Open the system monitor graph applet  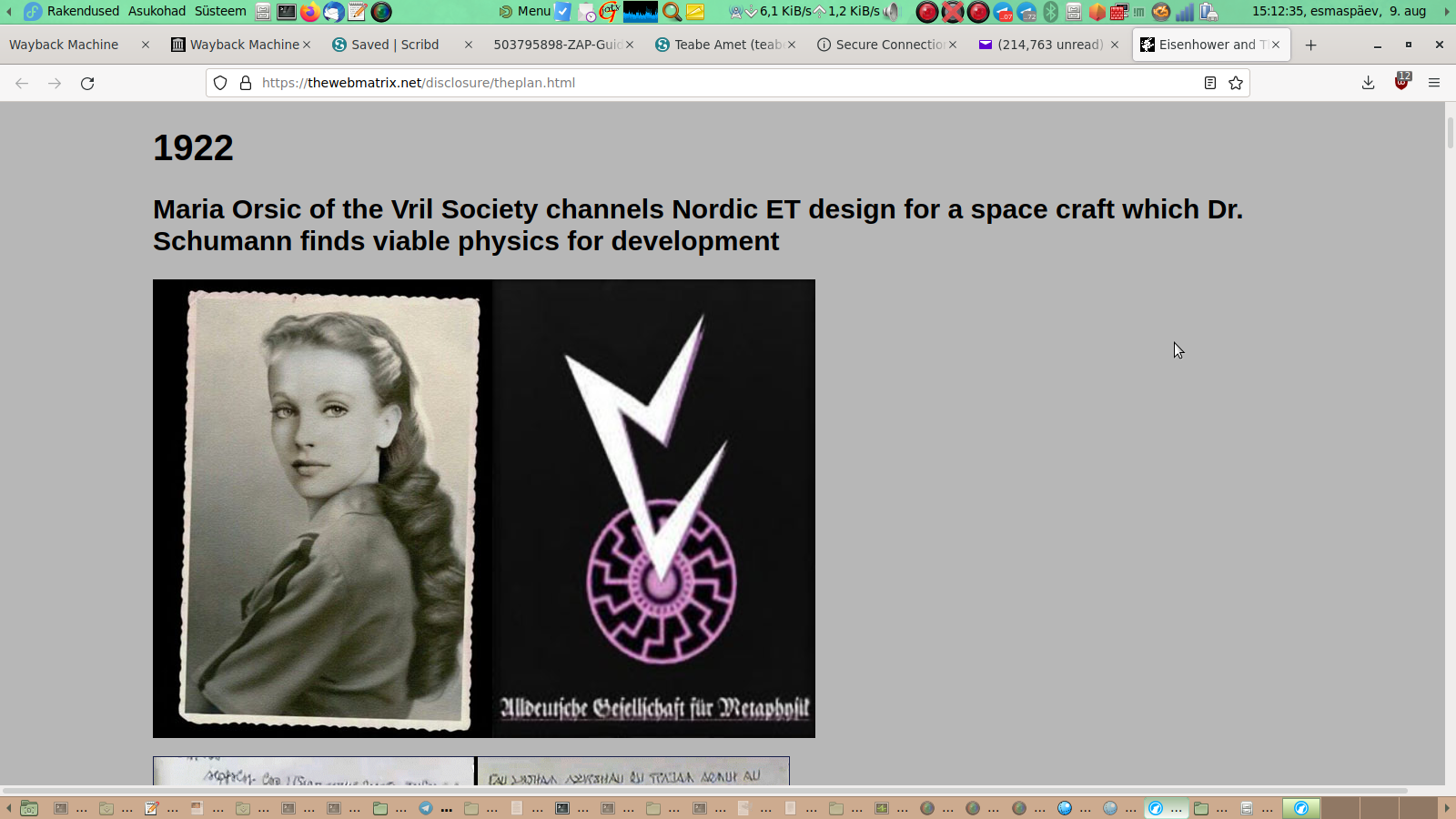tap(641, 12)
